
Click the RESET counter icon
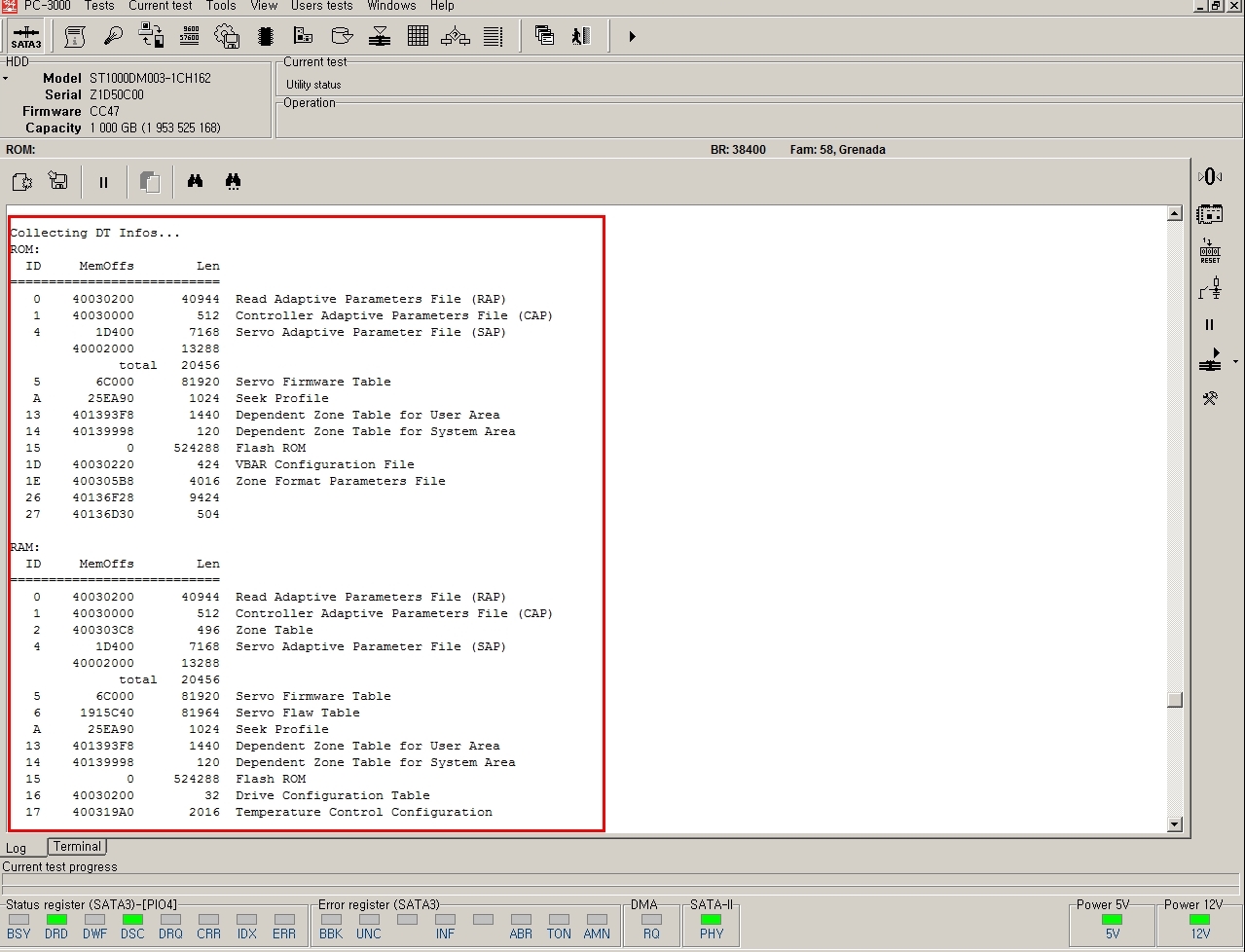tap(1210, 250)
